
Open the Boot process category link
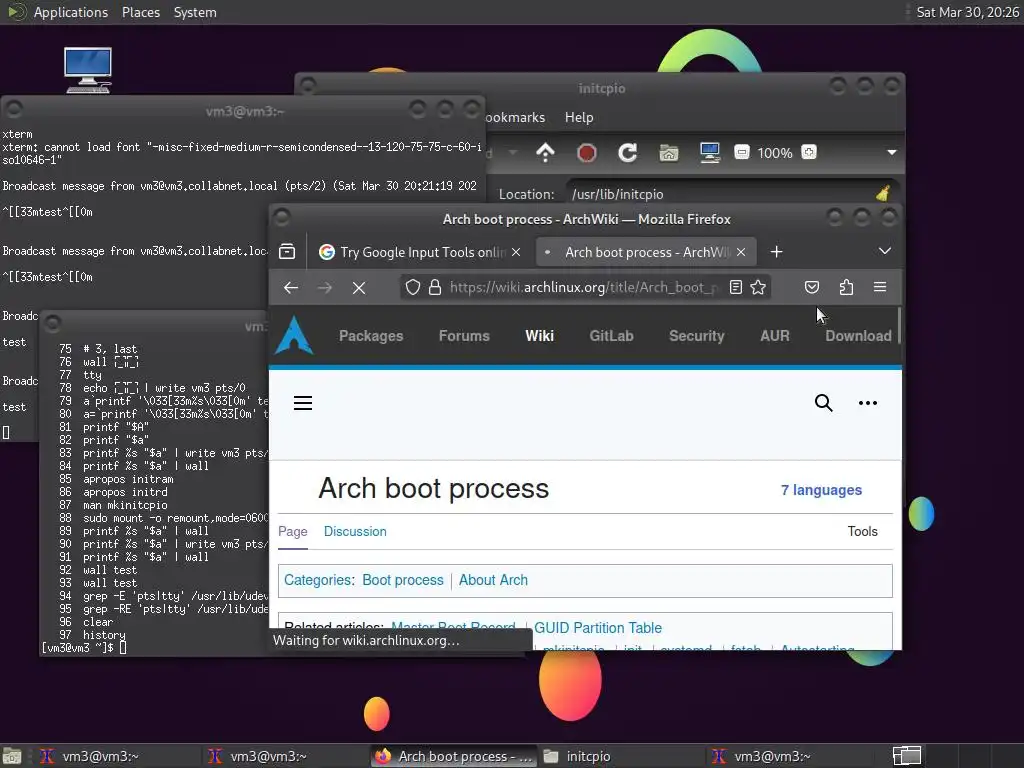click(x=403, y=580)
